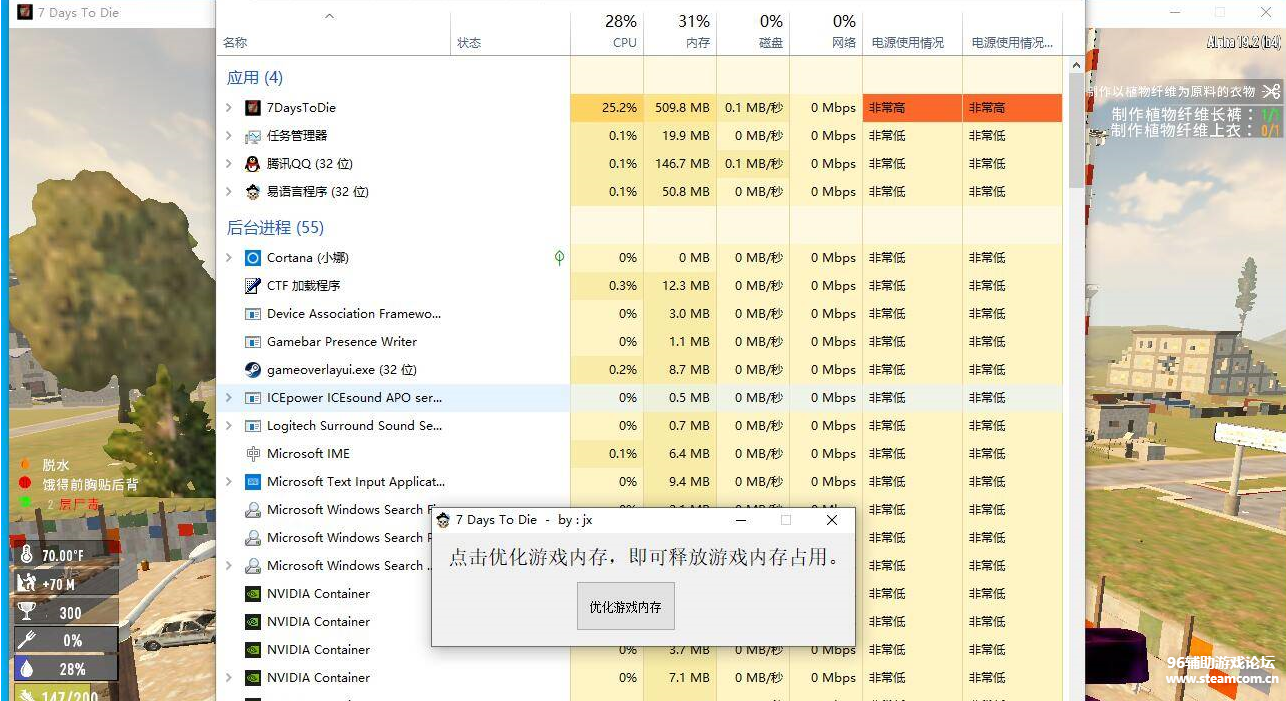Click the 7DaysToDie process icon

253,108
